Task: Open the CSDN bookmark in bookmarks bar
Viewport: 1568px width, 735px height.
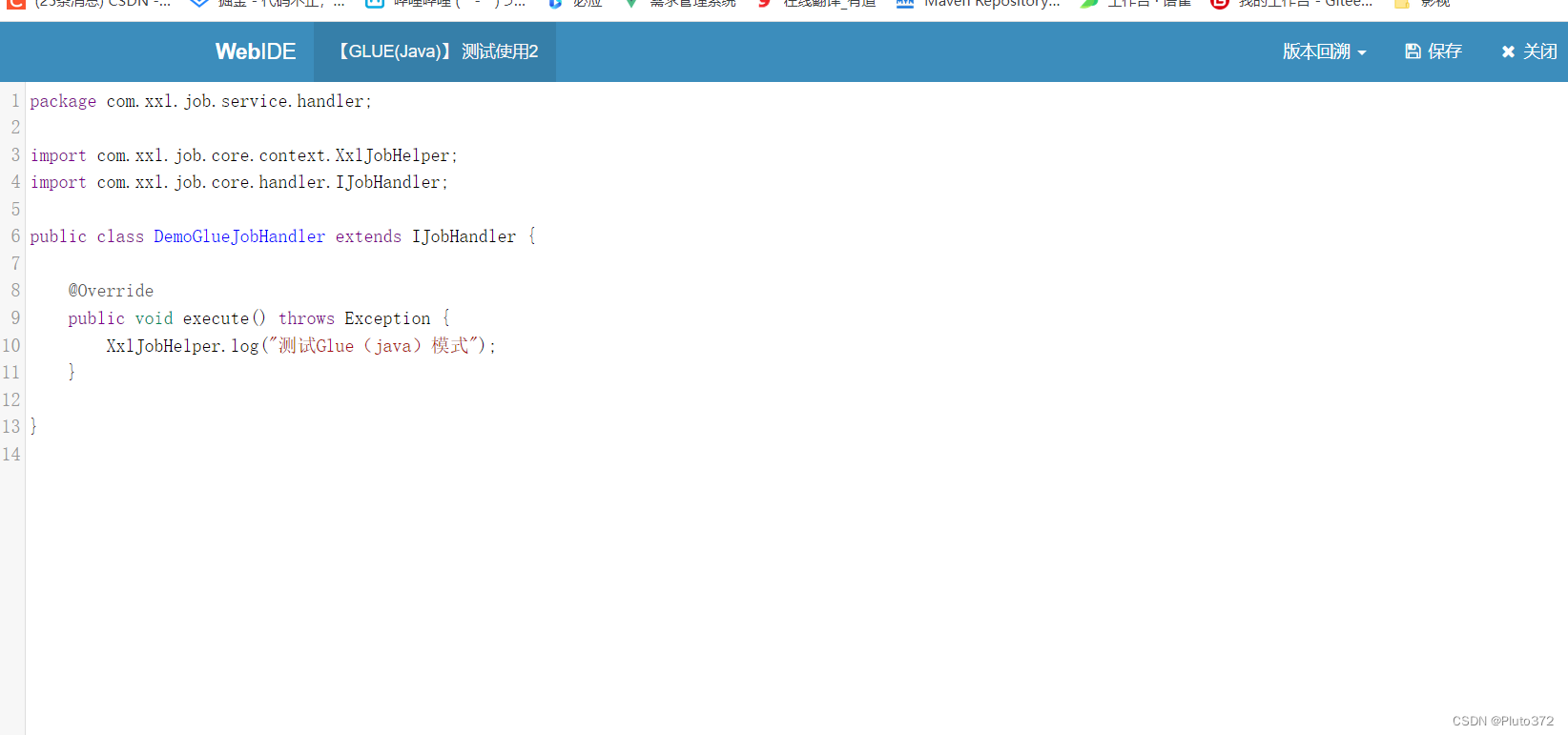Action: [89, 4]
